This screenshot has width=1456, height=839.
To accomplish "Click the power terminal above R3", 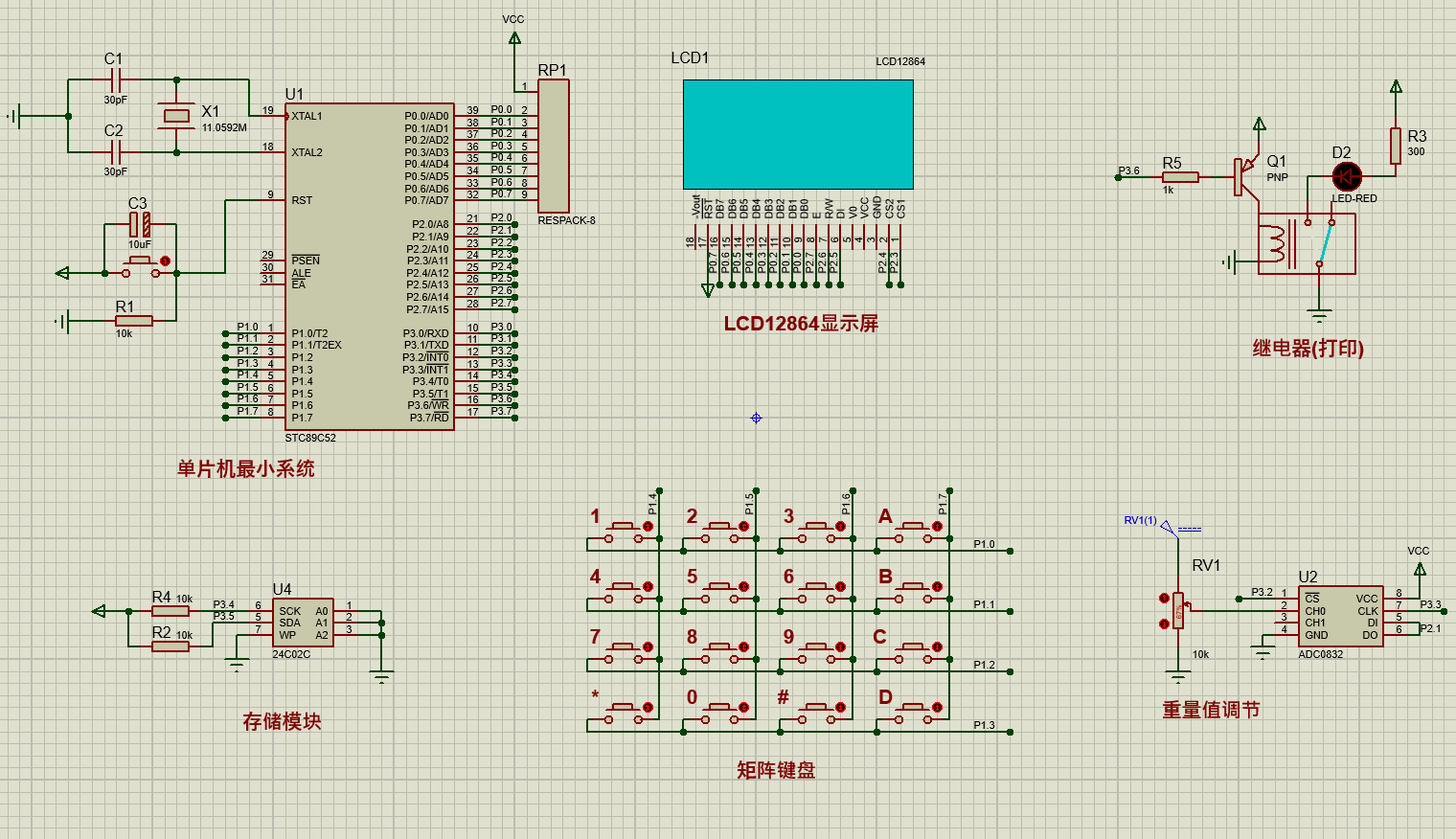I will (1396, 86).
